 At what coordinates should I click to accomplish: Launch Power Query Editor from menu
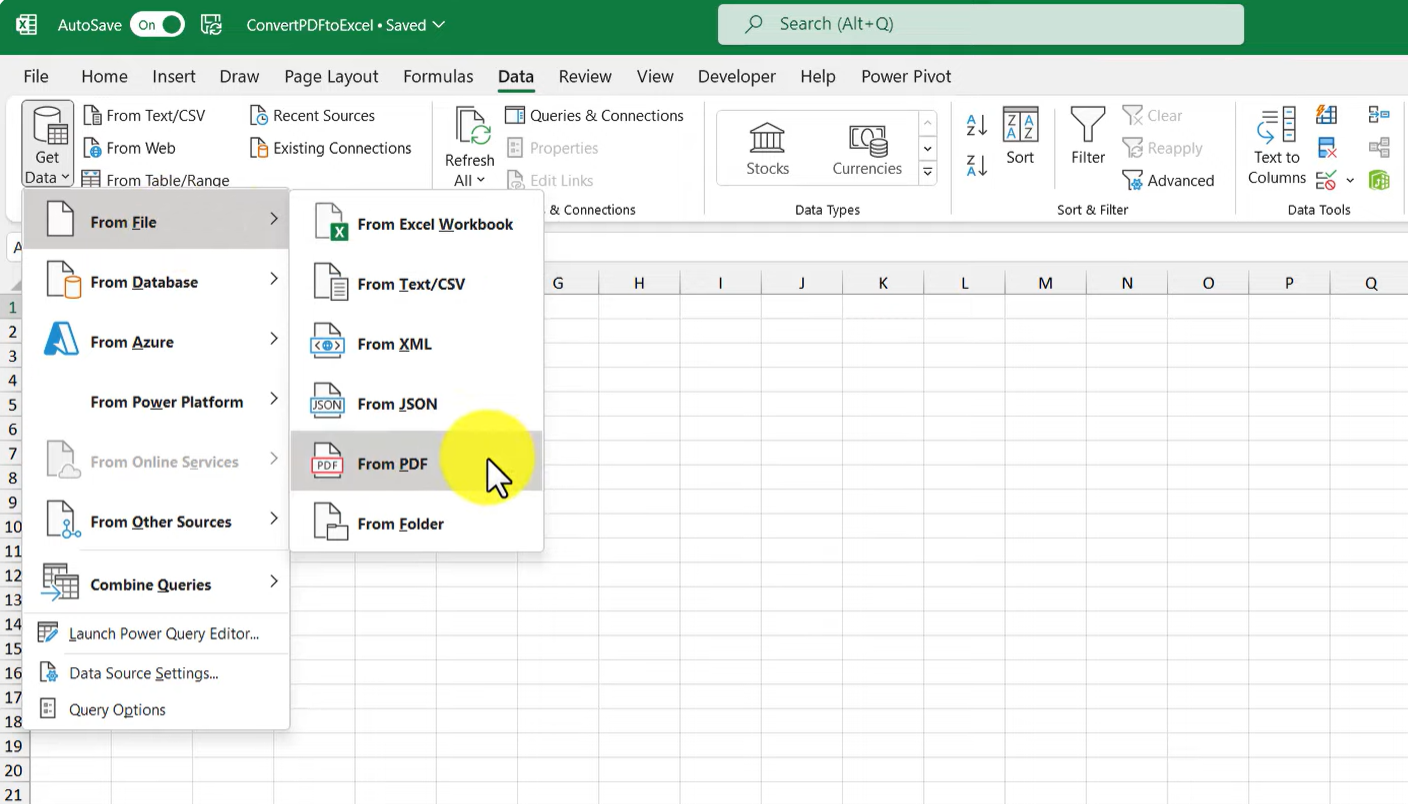pyautogui.click(x=156, y=633)
